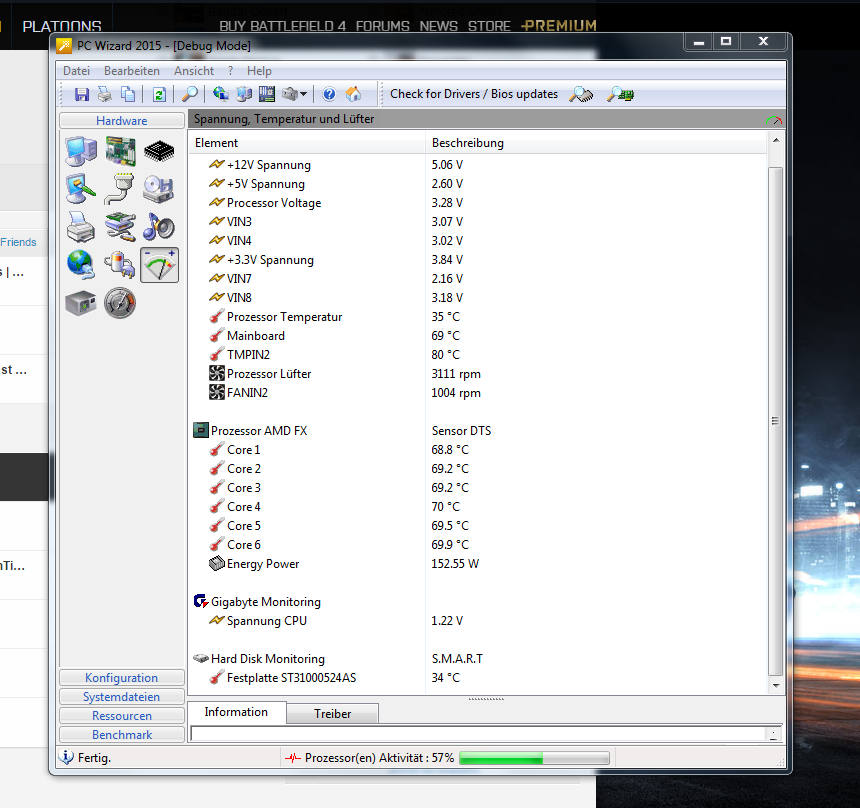Viewport: 860px width, 808px height.
Task: Click the vertical scrollbar thumb of list
Action: point(776,421)
